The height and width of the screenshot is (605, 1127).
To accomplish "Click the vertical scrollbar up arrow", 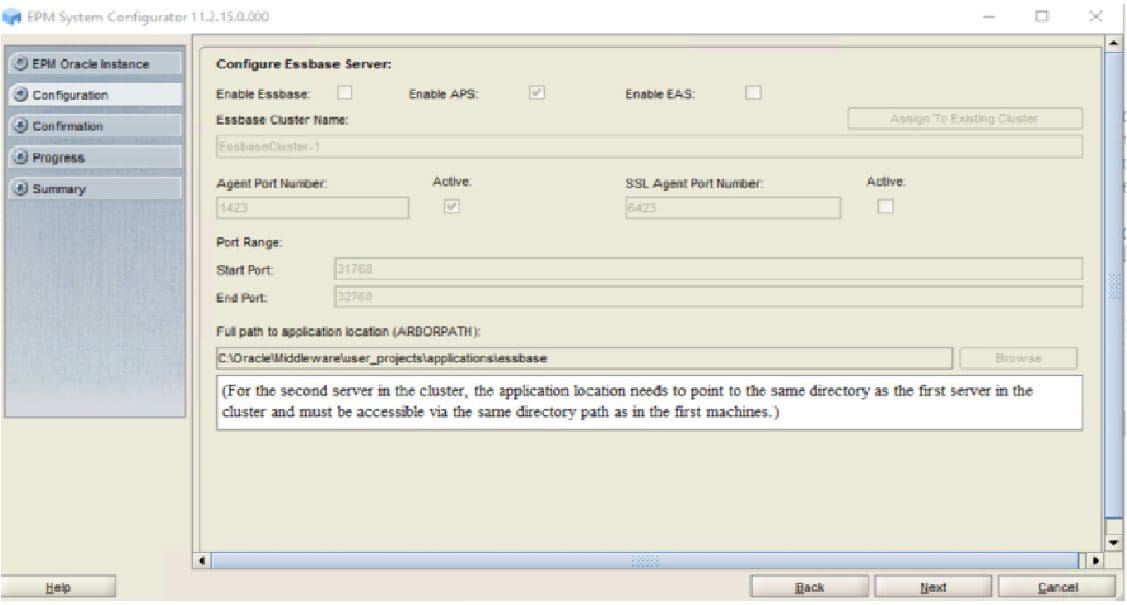I will pos(1113,43).
